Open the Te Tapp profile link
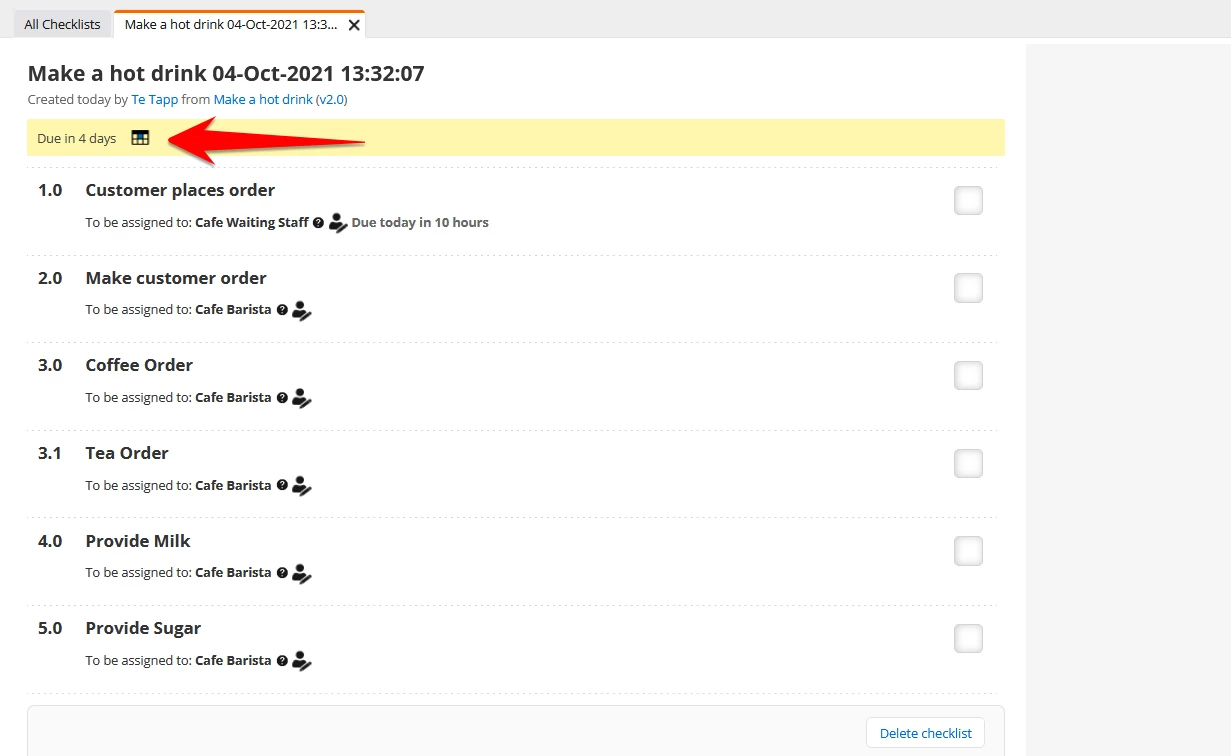Screen dimensions: 1231x756 pyautogui.click(x=154, y=99)
